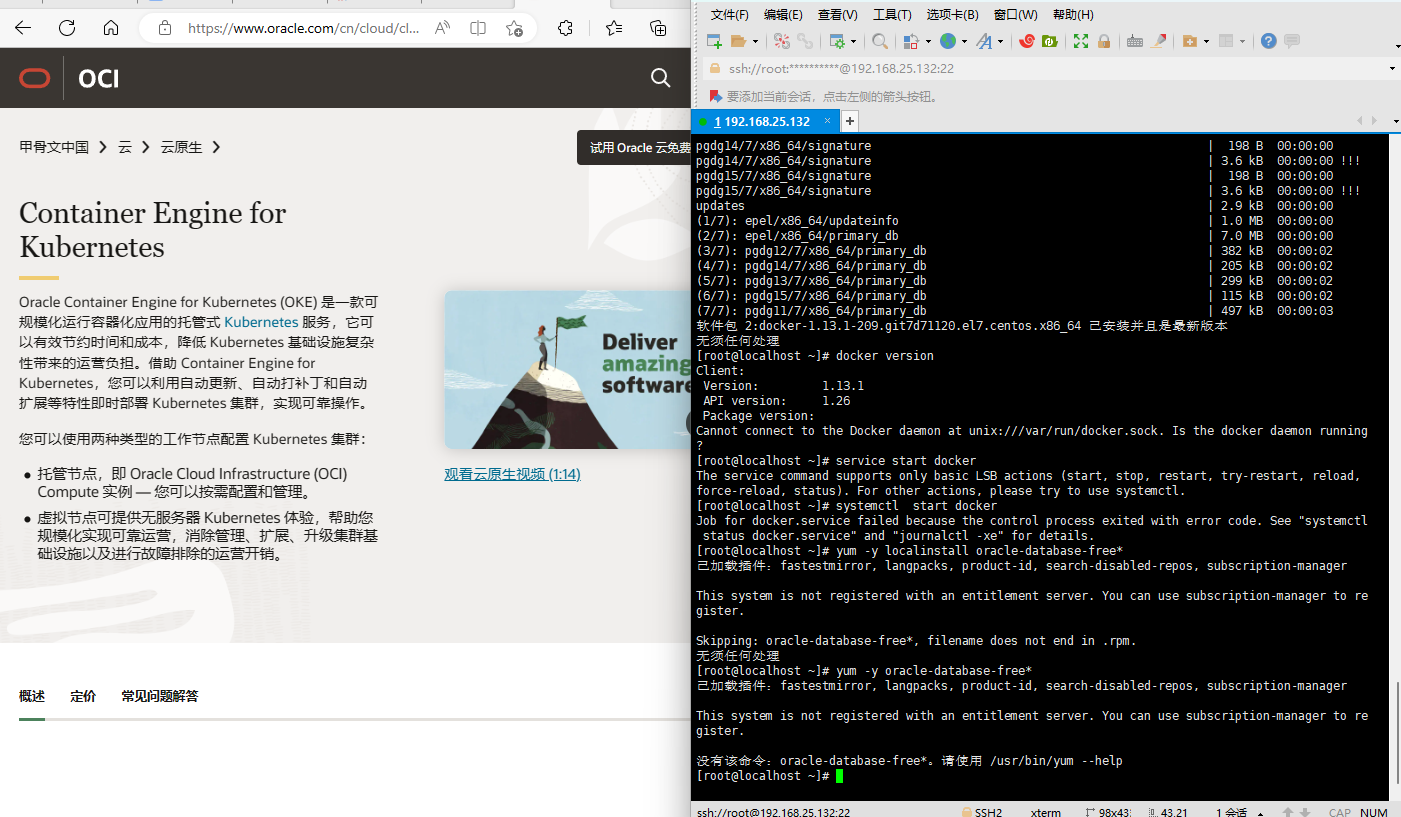Switch to the 定价 tab on Oracle page
Image resolution: width=1401 pixels, height=817 pixels.
click(x=83, y=696)
